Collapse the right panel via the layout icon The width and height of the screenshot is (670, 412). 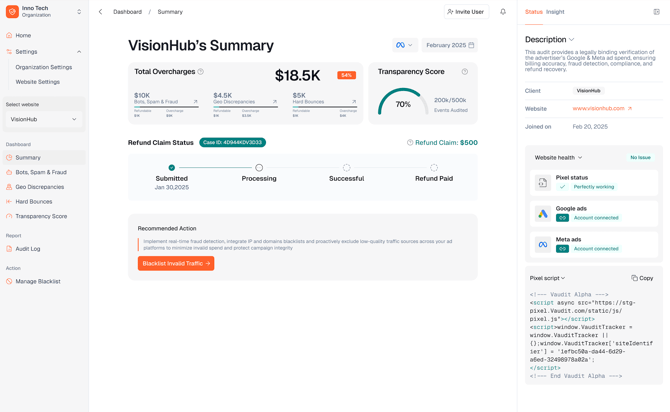click(657, 12)
